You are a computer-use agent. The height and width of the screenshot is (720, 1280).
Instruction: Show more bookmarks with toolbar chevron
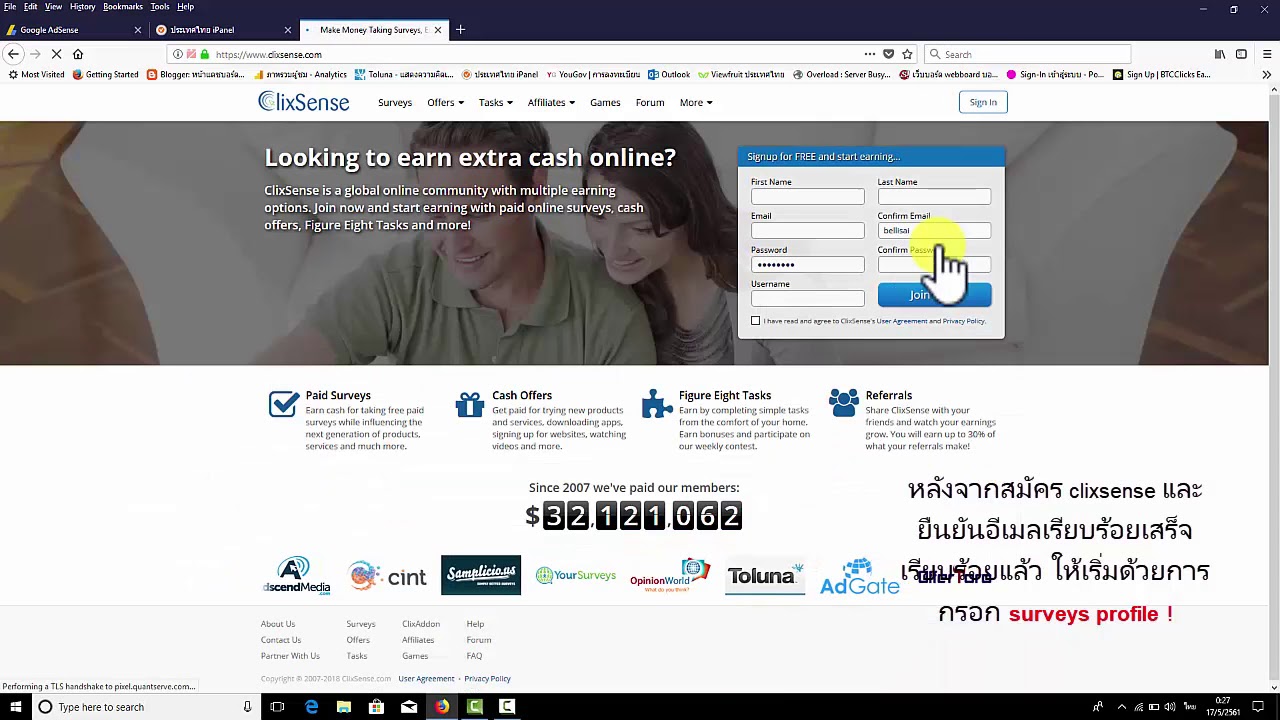click(1266, 74)
